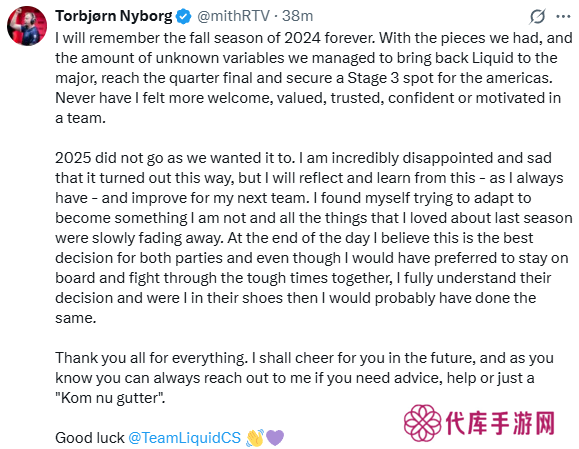Open the @mithRTV handle link
The image size is (579, 449).
pos(233,16)
